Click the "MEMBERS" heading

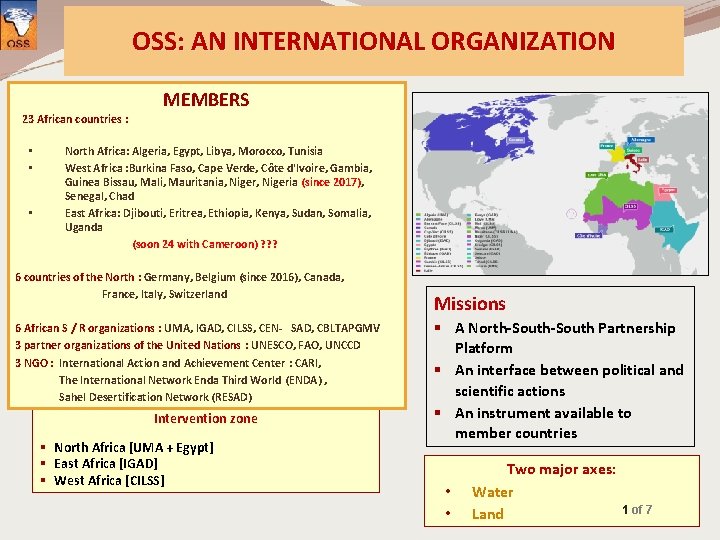click(x=206, y=100)
